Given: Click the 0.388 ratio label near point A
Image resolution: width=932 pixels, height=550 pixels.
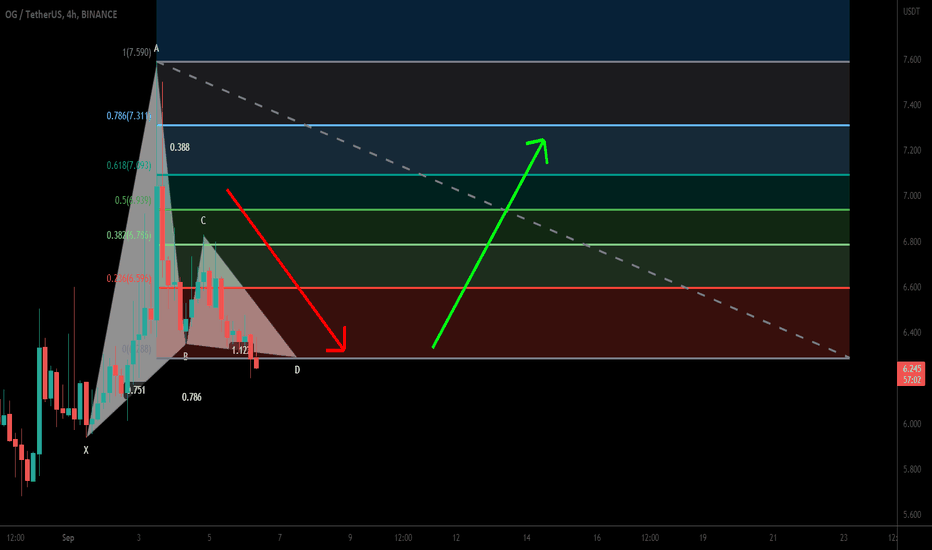Looking at the screenshot, I should point(180,147).
